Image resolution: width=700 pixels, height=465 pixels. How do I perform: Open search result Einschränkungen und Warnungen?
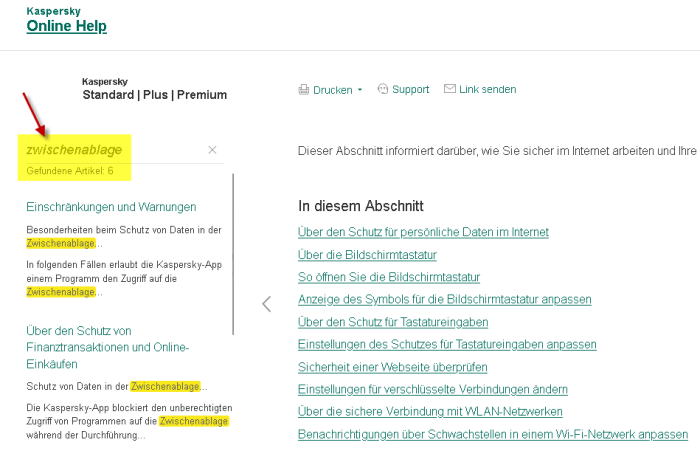(111, 207)
